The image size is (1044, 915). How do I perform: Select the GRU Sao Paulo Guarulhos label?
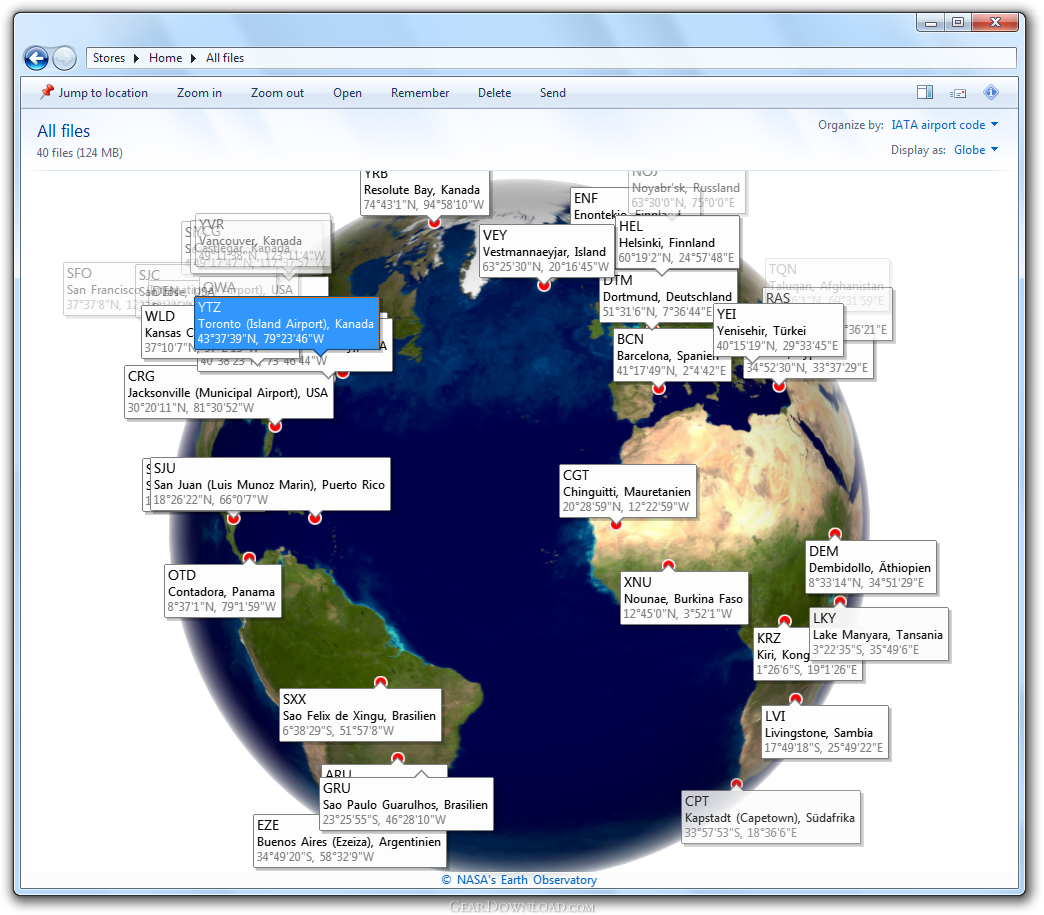(x=405, y=804)
